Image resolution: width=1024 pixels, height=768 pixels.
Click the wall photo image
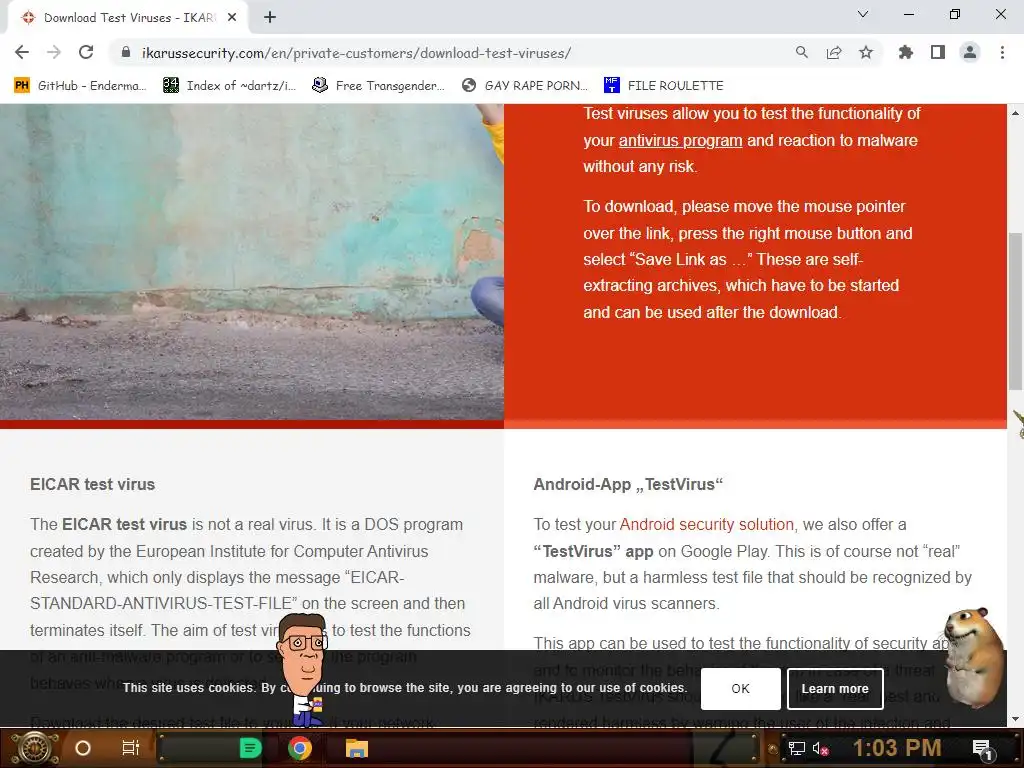[251, 261]
